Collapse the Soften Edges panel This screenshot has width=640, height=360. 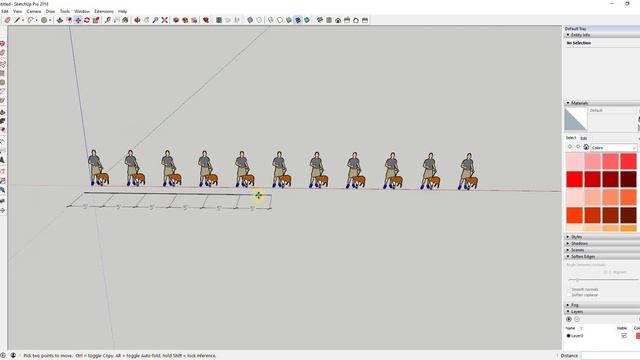tap(602, 256)
